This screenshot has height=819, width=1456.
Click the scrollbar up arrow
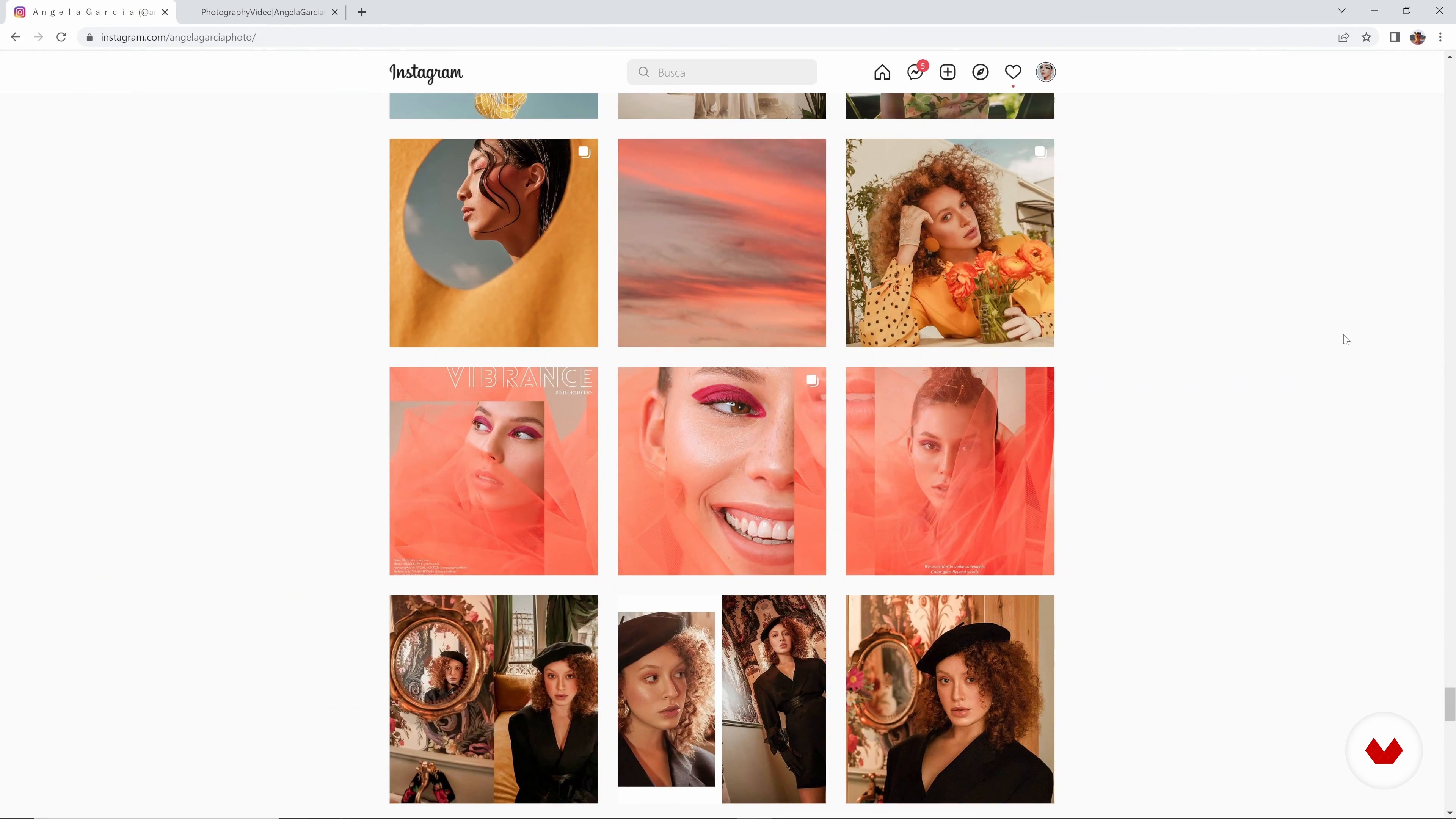point(1450,56)
